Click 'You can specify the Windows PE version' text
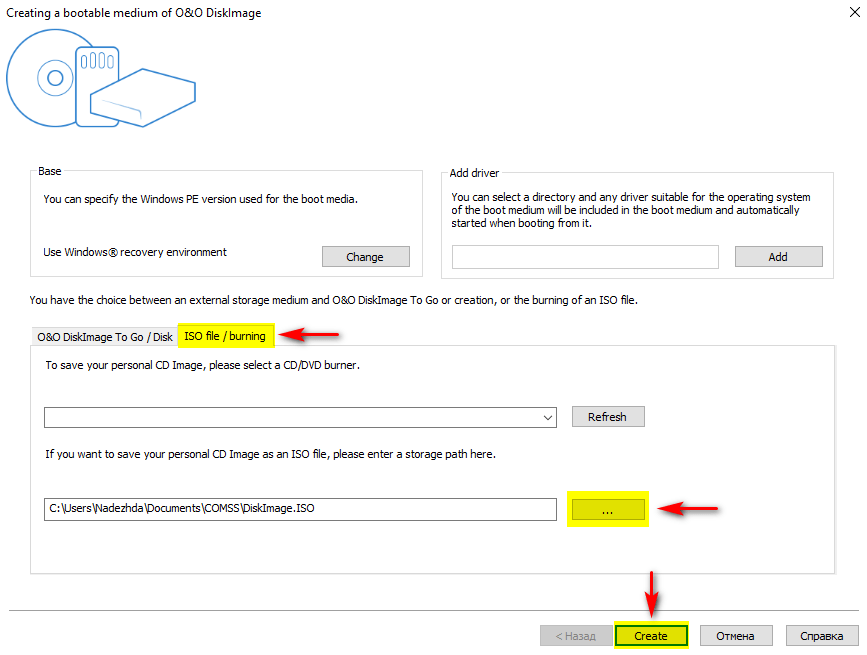This screenshot has width=867, height=655. point(201,199)
